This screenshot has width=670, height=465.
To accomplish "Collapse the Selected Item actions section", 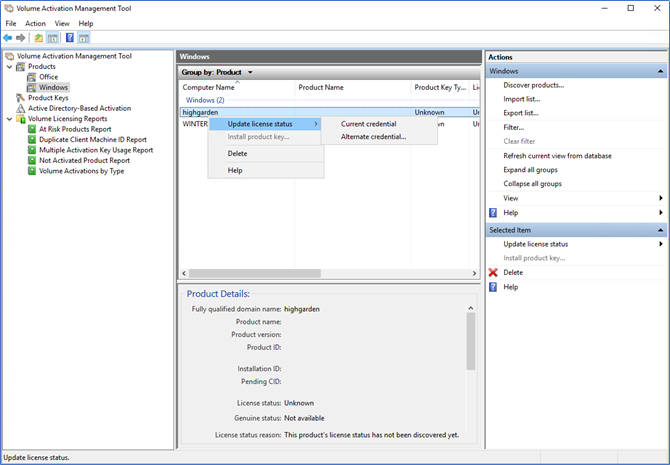I will (661, 230).
